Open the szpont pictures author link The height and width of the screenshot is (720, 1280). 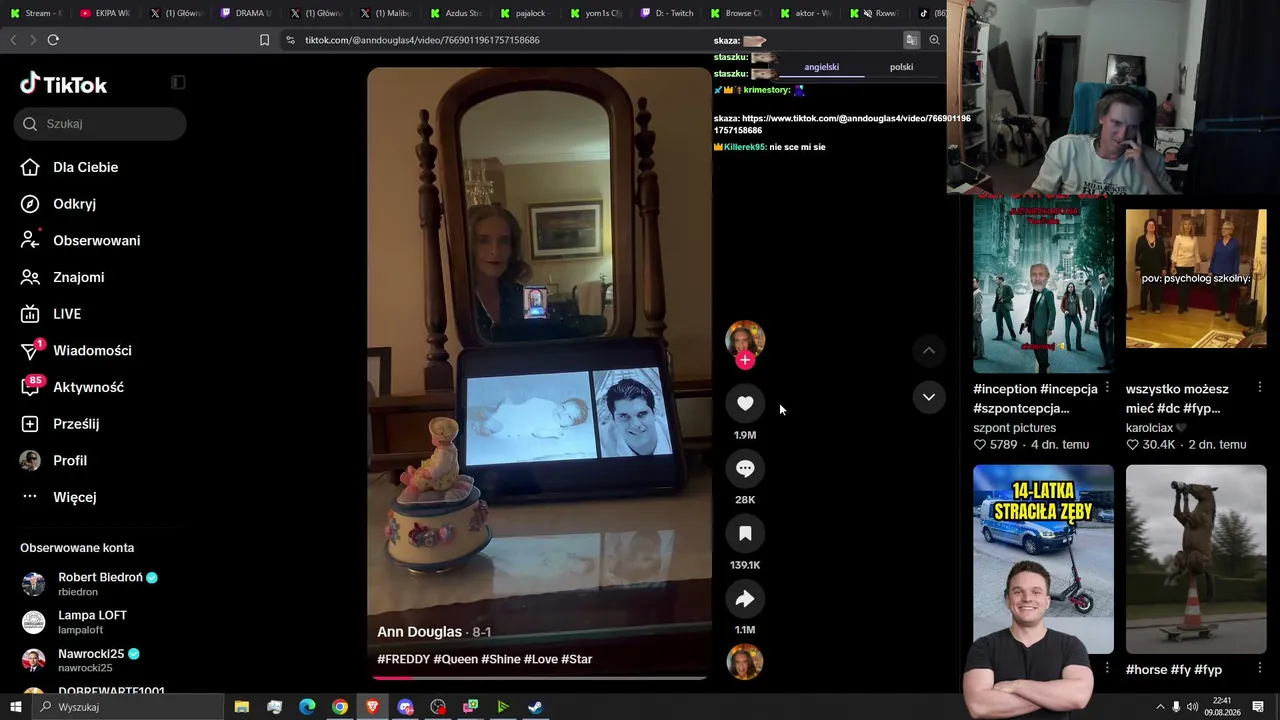point(1014,428)
